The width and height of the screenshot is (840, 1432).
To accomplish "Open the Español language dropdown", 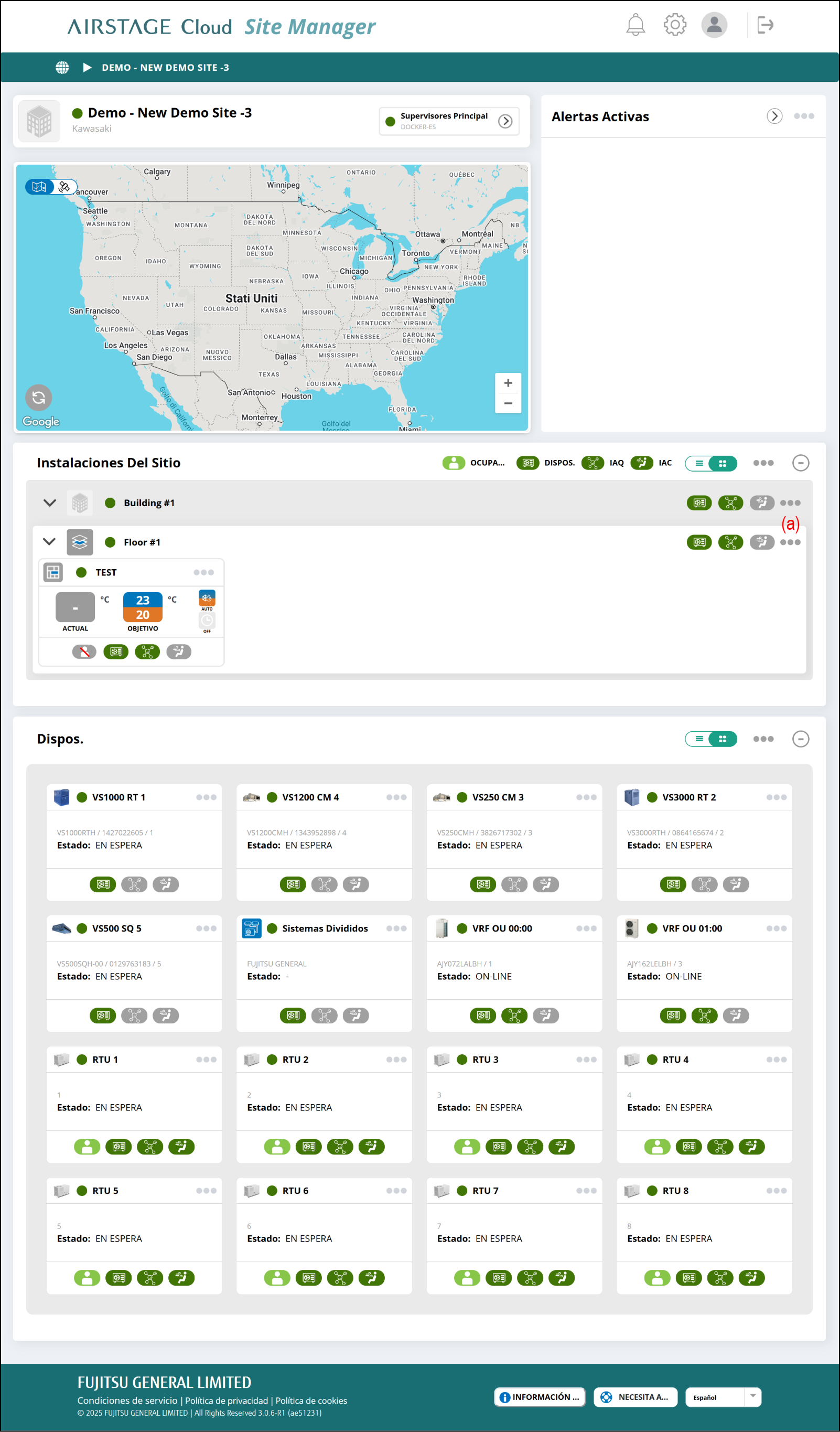I will (752, 1397).
